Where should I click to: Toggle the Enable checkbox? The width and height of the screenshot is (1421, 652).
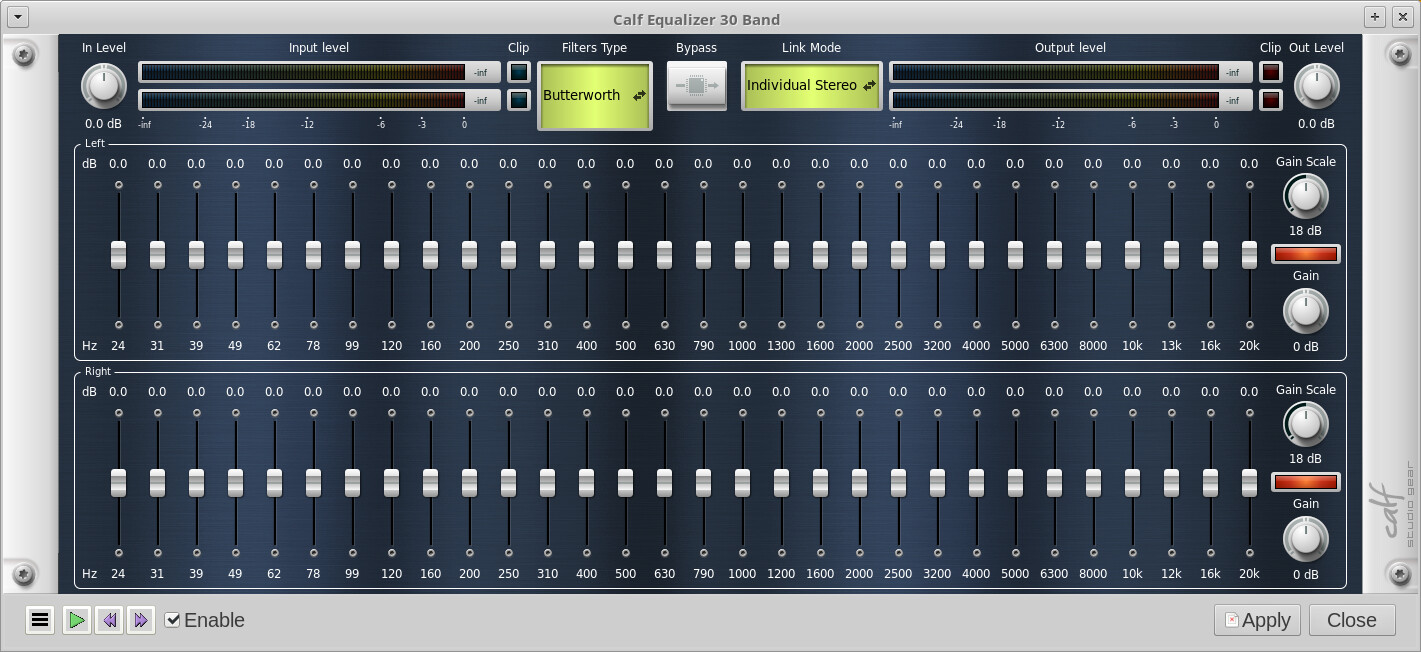click(173, 620)
